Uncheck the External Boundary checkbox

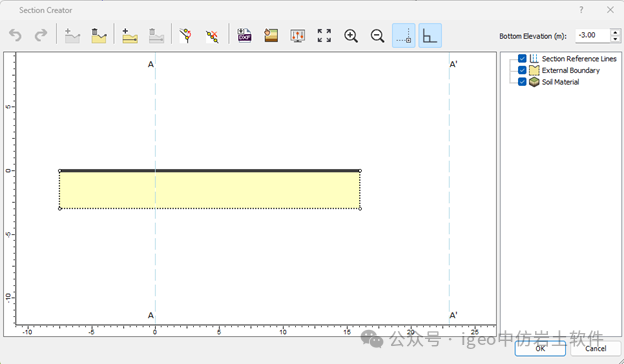pos(522,70)
